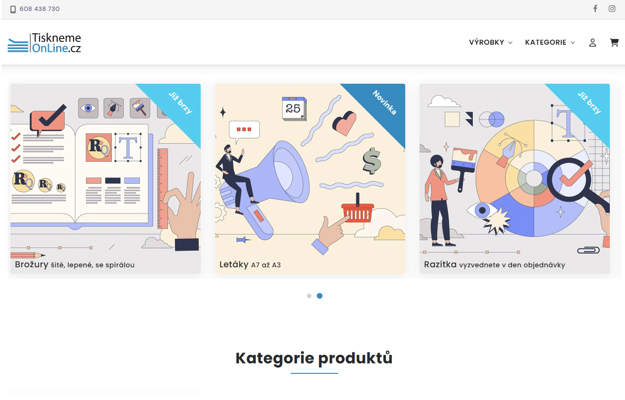Viewport: 625px width, 400px height.
Task: Open the Razítka product card
Action: coord(515,178)
